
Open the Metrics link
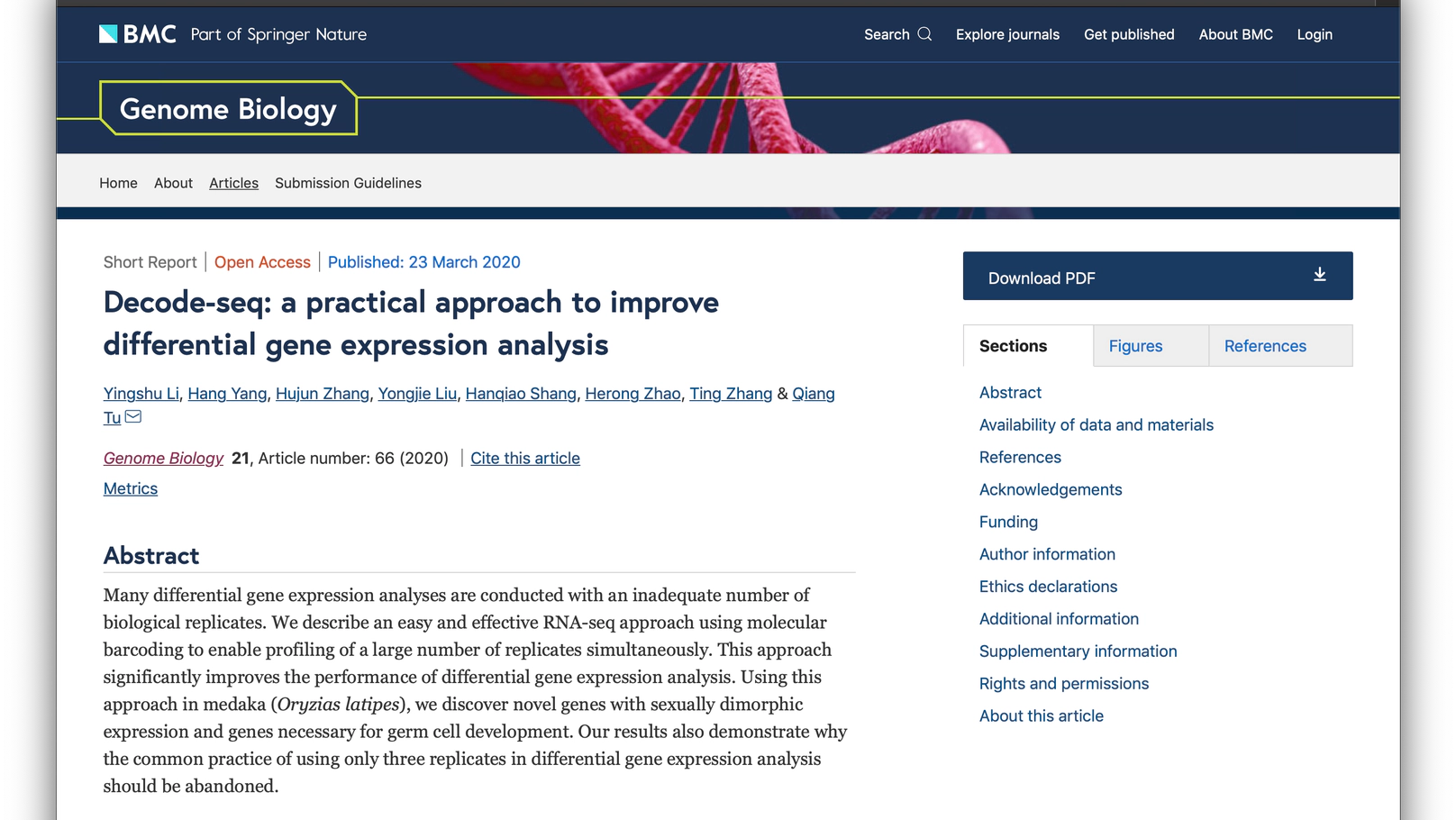coord(131,488)
